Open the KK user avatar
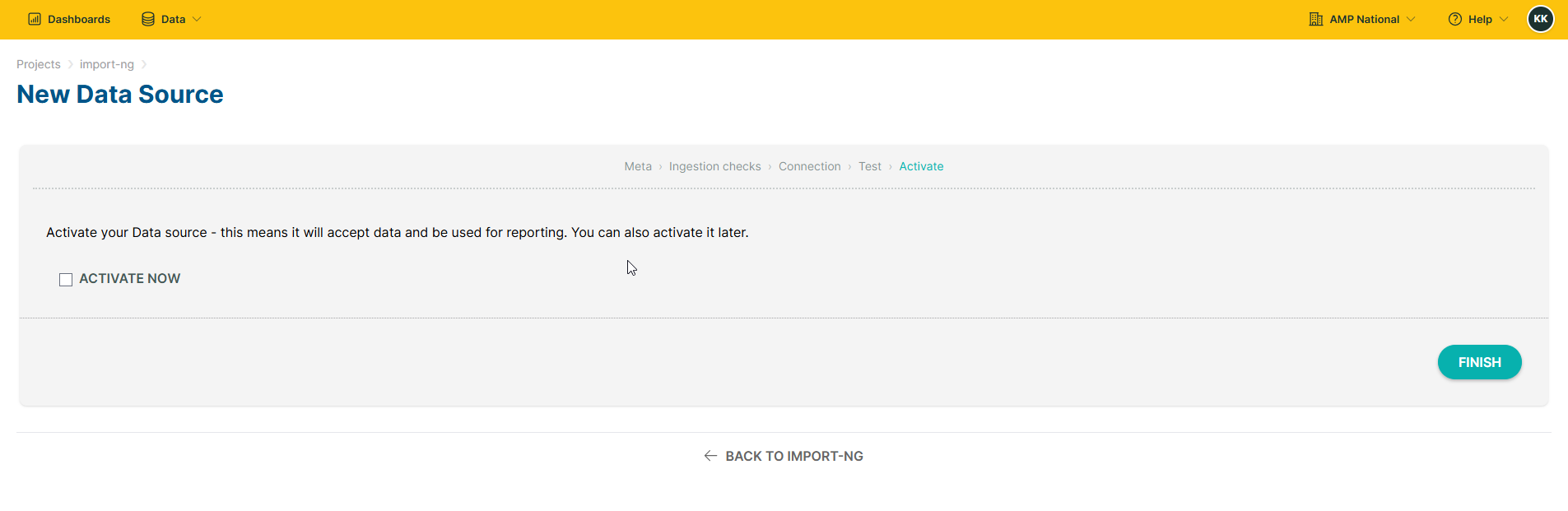 coord(1541,19)
